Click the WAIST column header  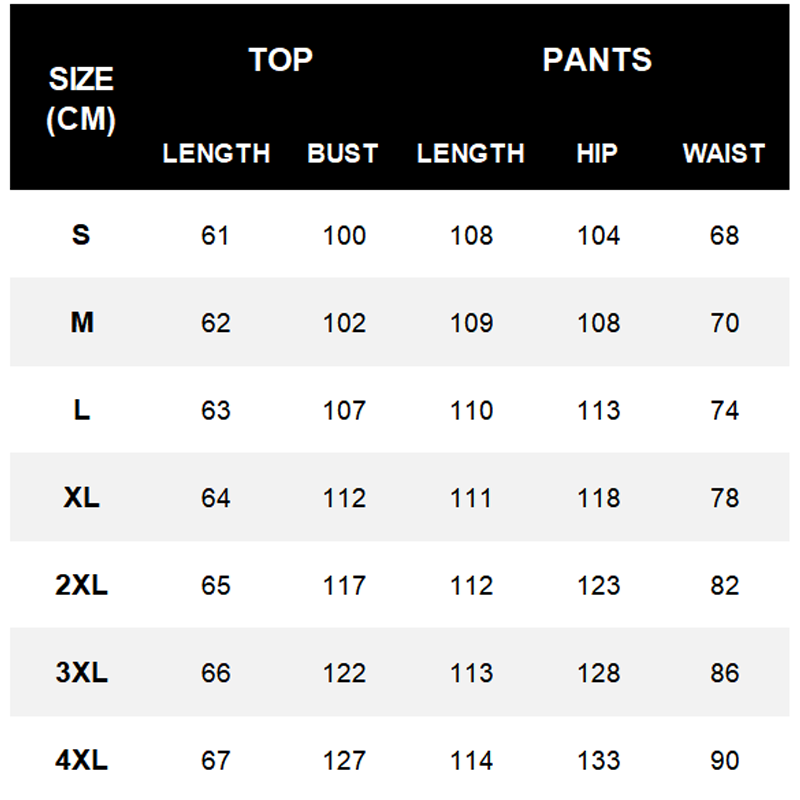click(x=723, y=154)
